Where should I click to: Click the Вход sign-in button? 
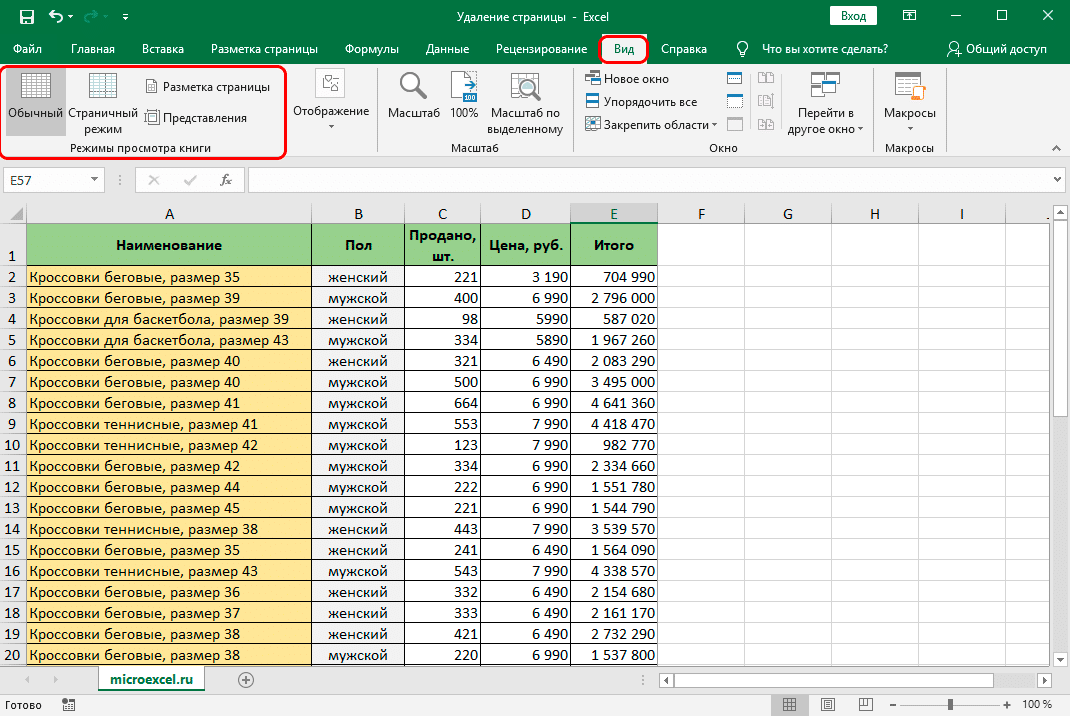853,17
